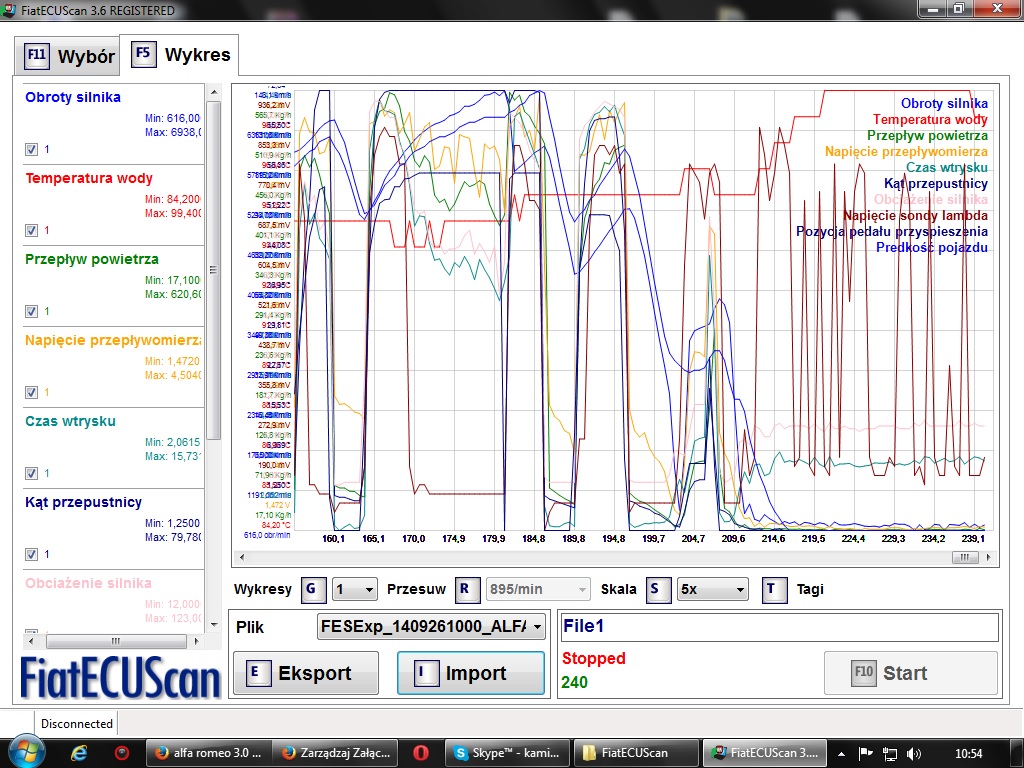Click the S shortcut icon beside Skala
This screenshot has width=1024, height=768.
(659, 590)
